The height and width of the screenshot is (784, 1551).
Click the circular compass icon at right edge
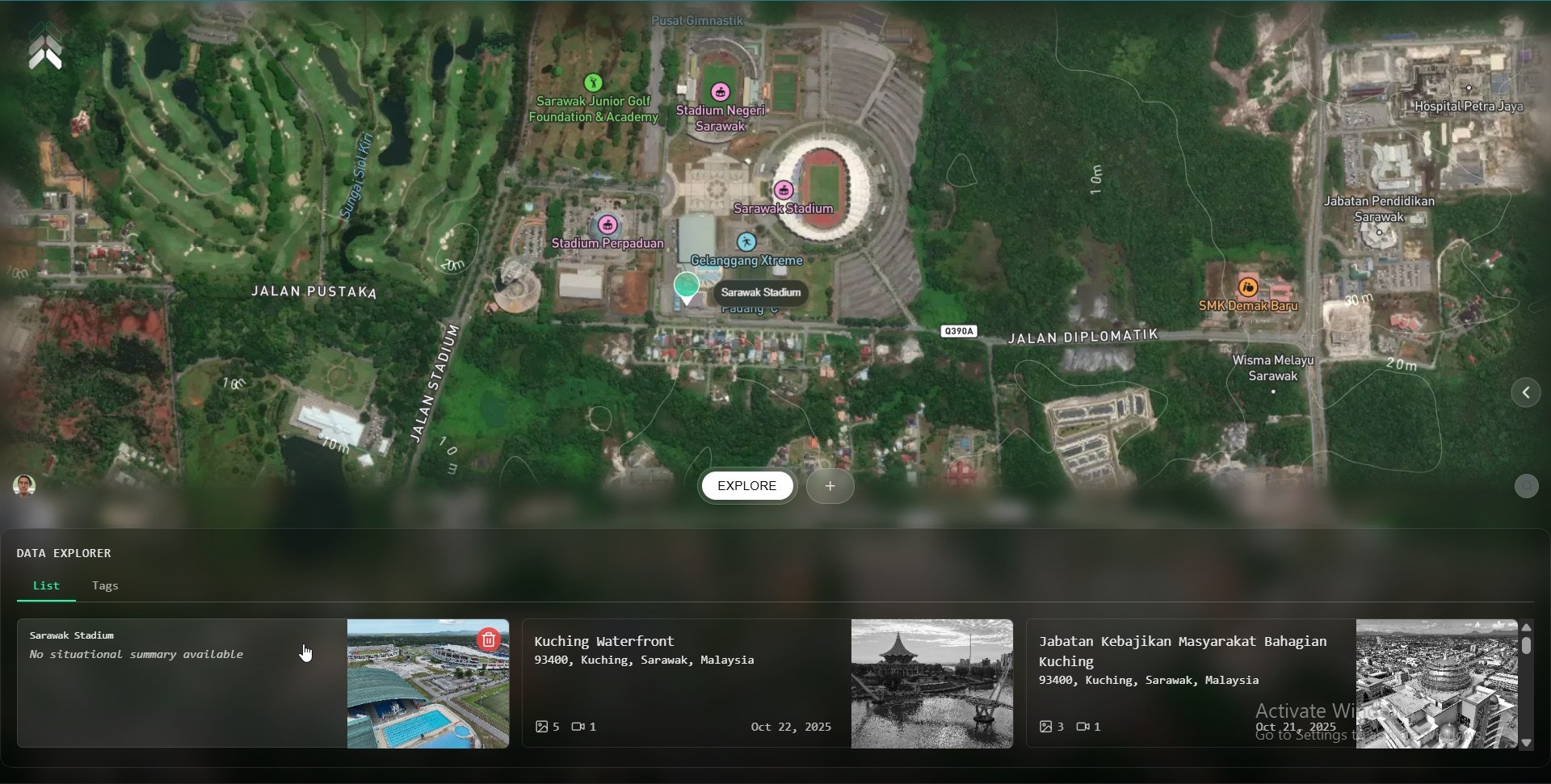1526,485
